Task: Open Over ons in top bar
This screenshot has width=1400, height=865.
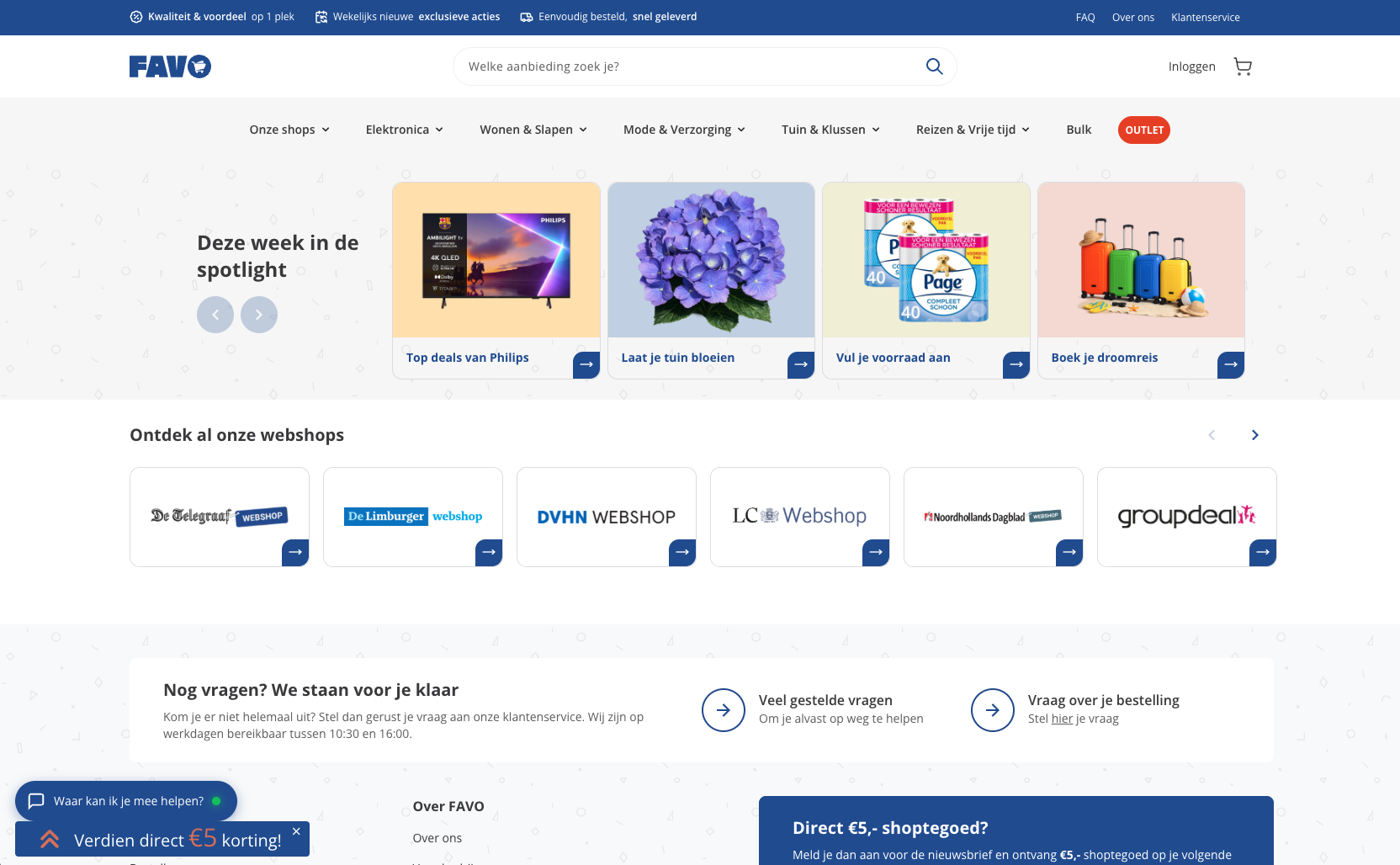Action: click(x=1133, y=18)
